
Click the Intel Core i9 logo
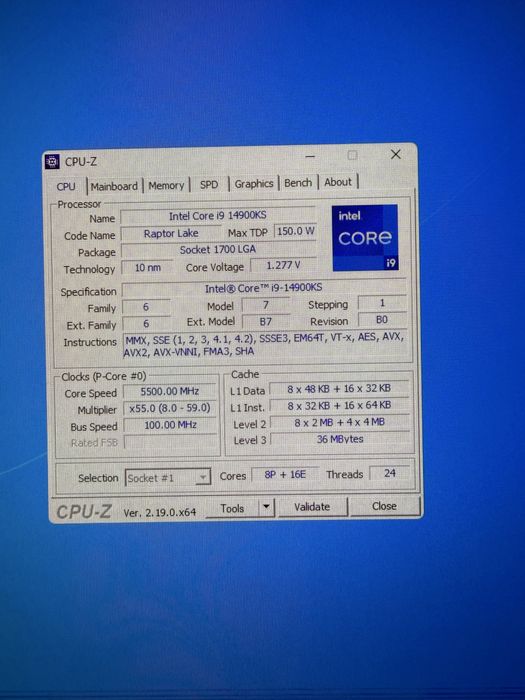365,238
